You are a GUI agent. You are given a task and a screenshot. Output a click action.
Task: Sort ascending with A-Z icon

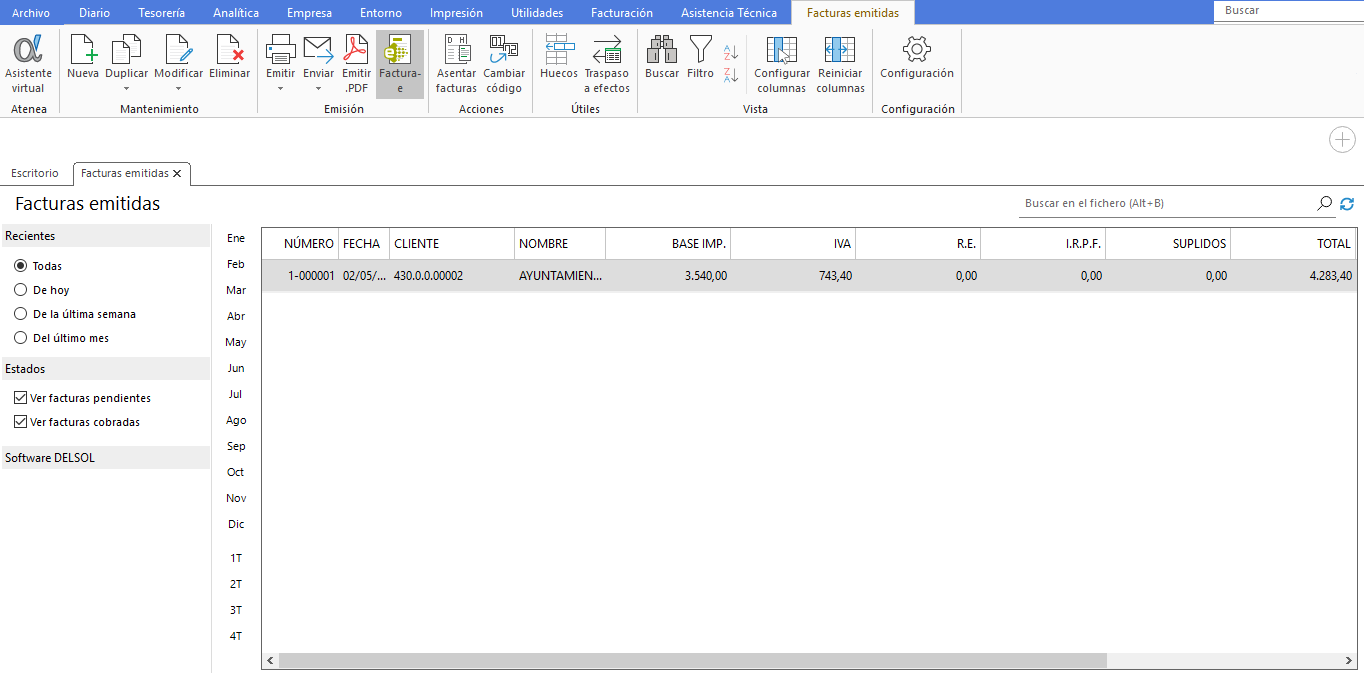point(731,53)
